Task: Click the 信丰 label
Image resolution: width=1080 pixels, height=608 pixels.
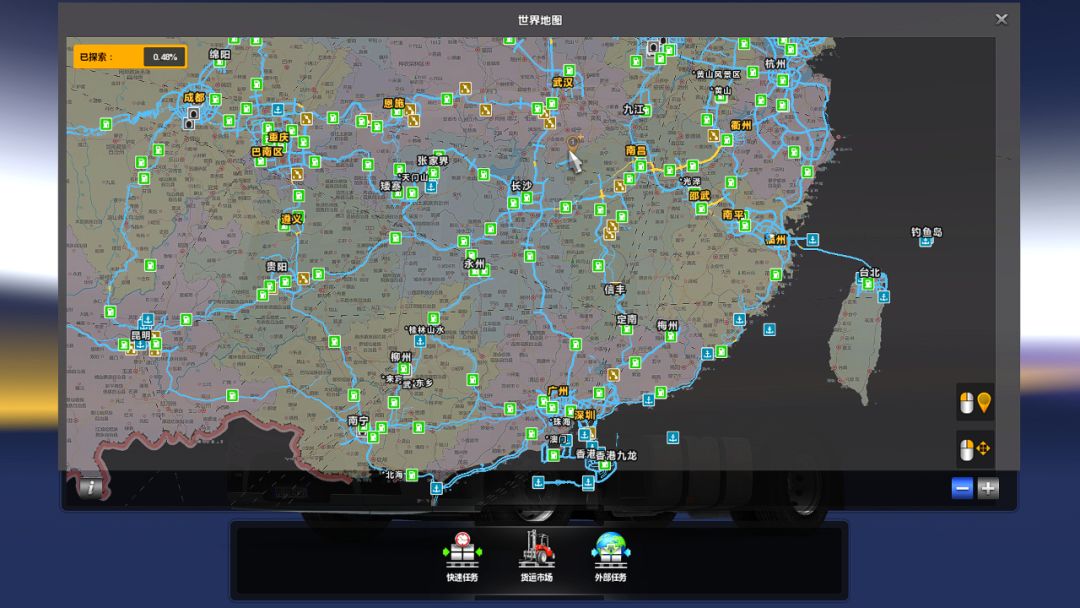Action: point(614,289)
